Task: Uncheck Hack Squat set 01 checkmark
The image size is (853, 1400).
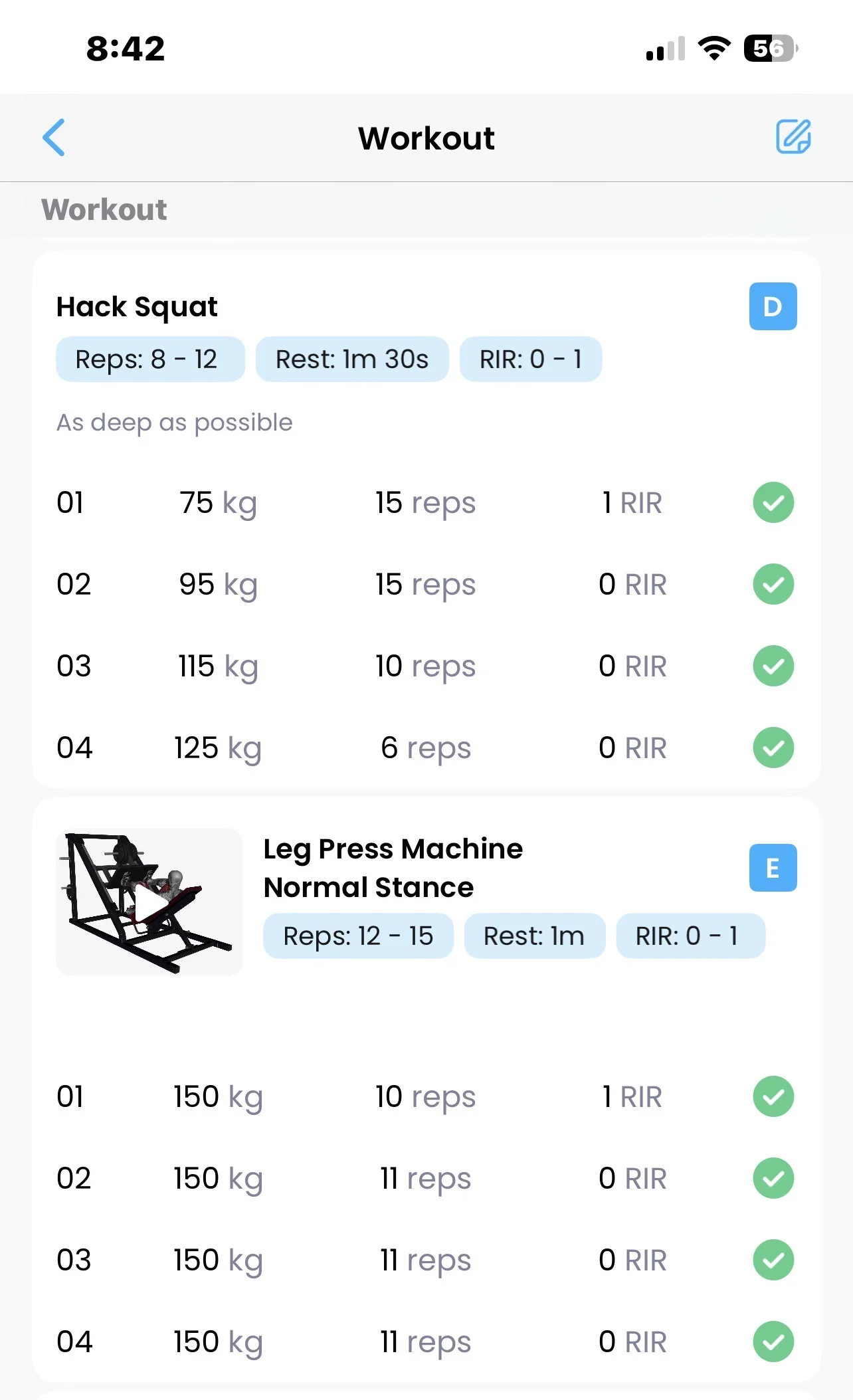Action: click(x=773, y=503)
